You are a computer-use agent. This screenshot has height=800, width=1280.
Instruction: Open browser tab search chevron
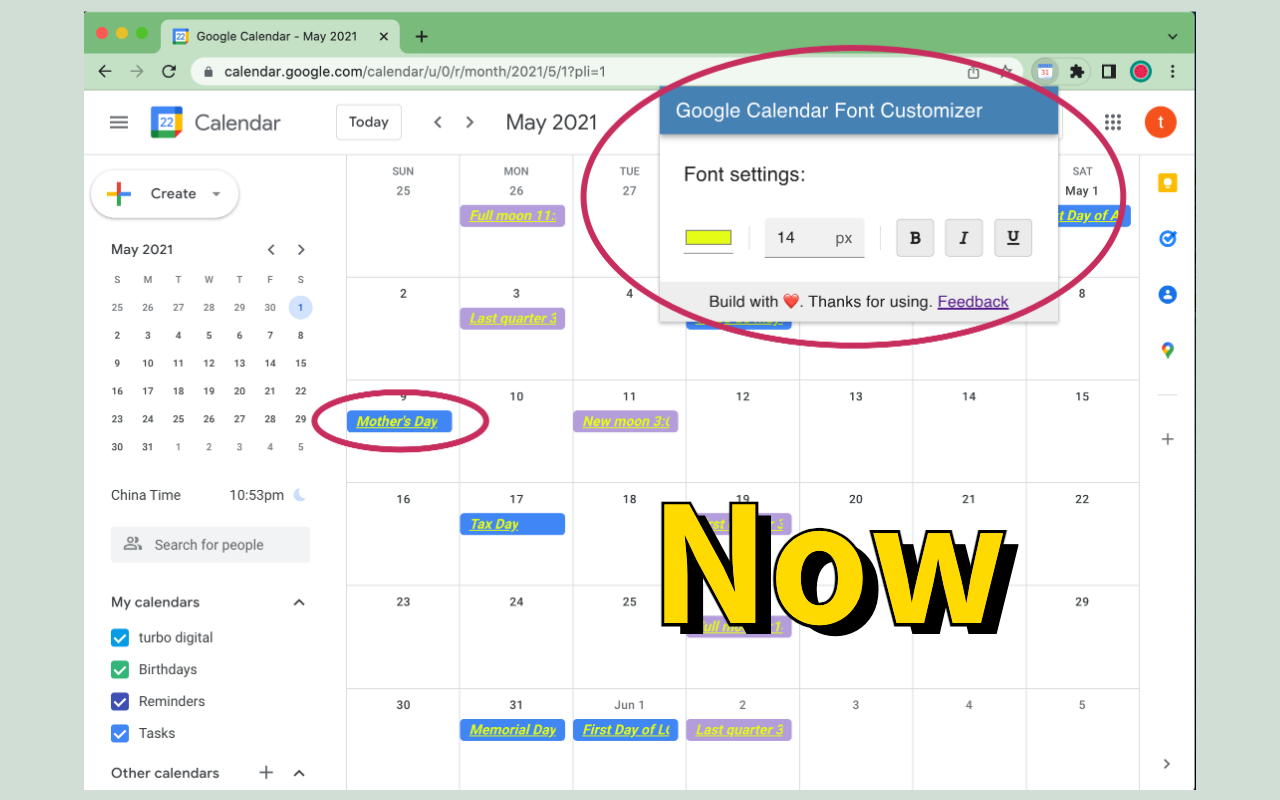coord(1172,36)
